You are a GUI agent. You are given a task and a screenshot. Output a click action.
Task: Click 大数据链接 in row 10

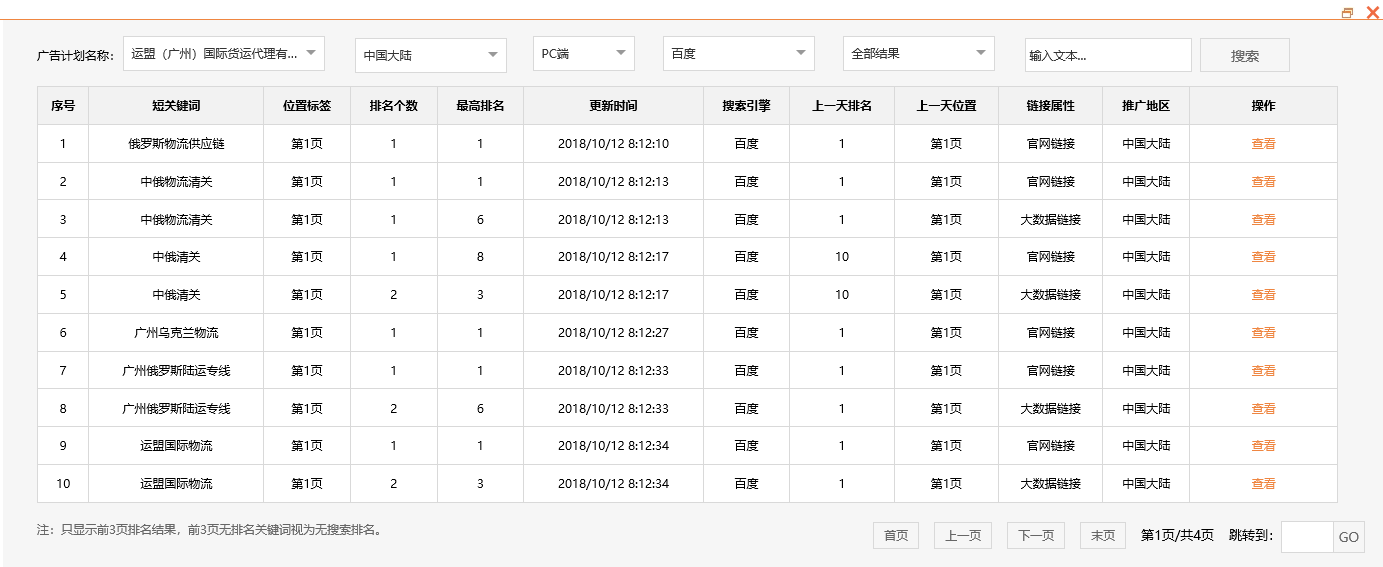1050,484
